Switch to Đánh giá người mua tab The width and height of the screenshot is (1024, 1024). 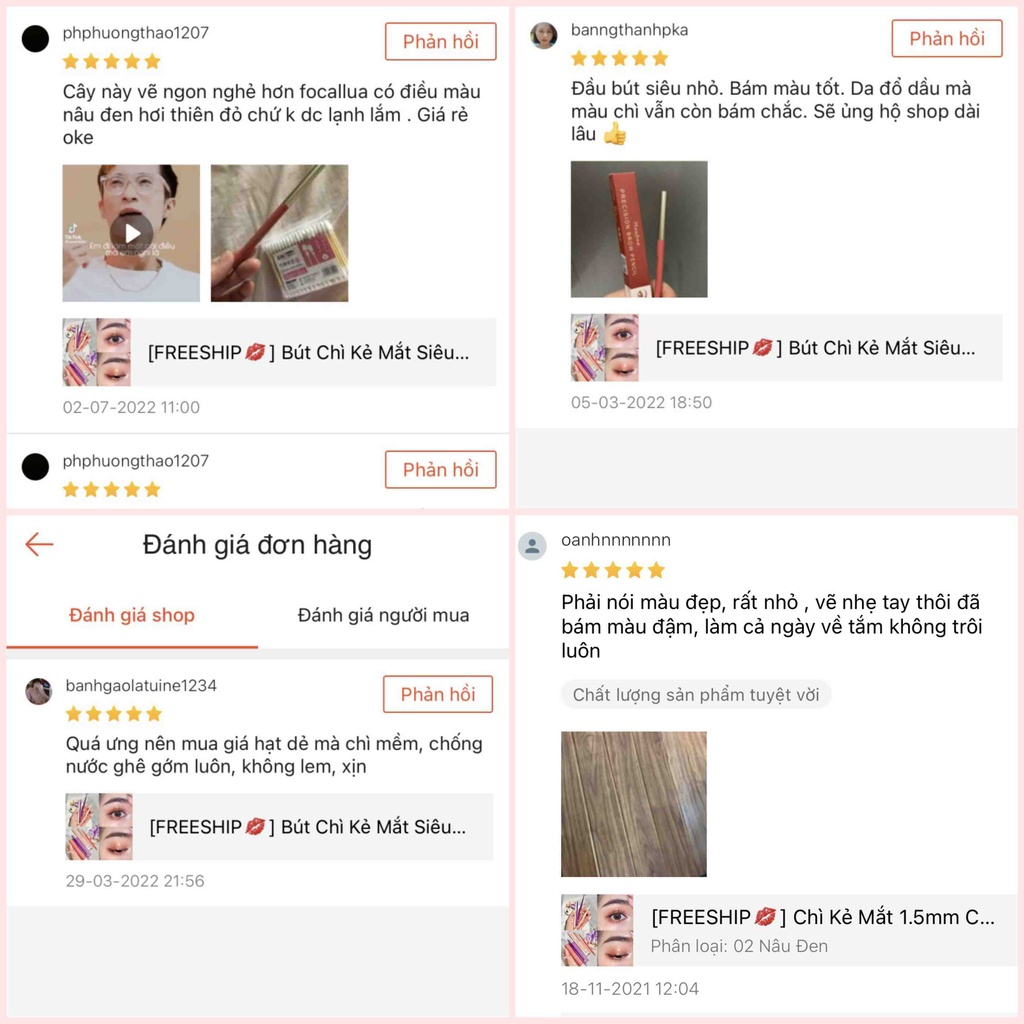(383, 615)
